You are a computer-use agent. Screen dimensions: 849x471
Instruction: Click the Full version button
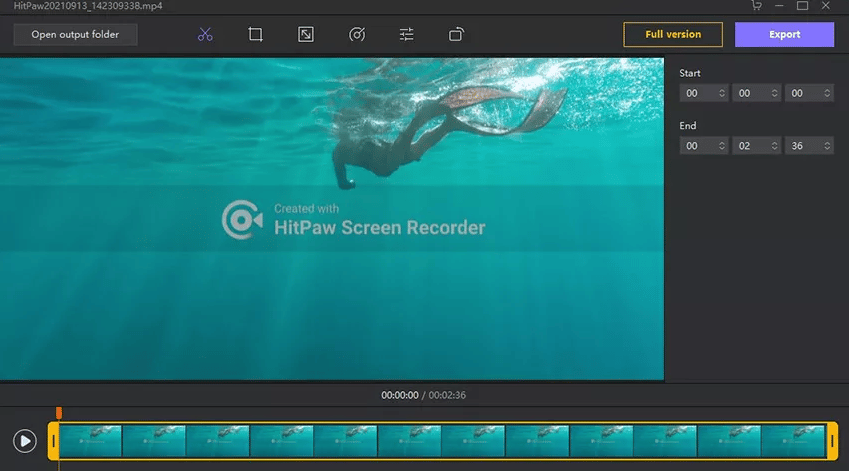(673, 35)
